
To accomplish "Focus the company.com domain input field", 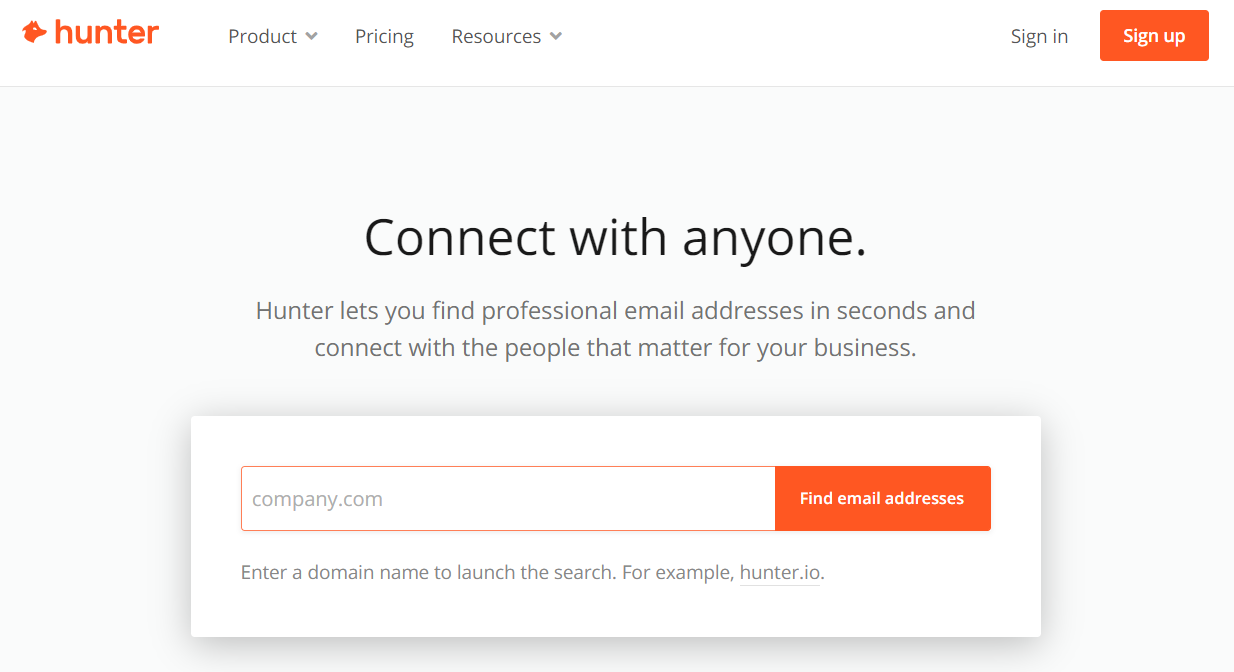I will point(508,498).
